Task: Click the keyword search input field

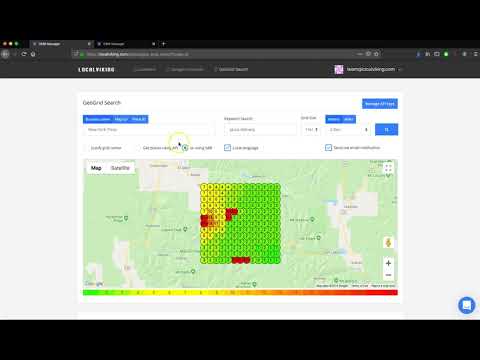Action: [x=260, y=129]
